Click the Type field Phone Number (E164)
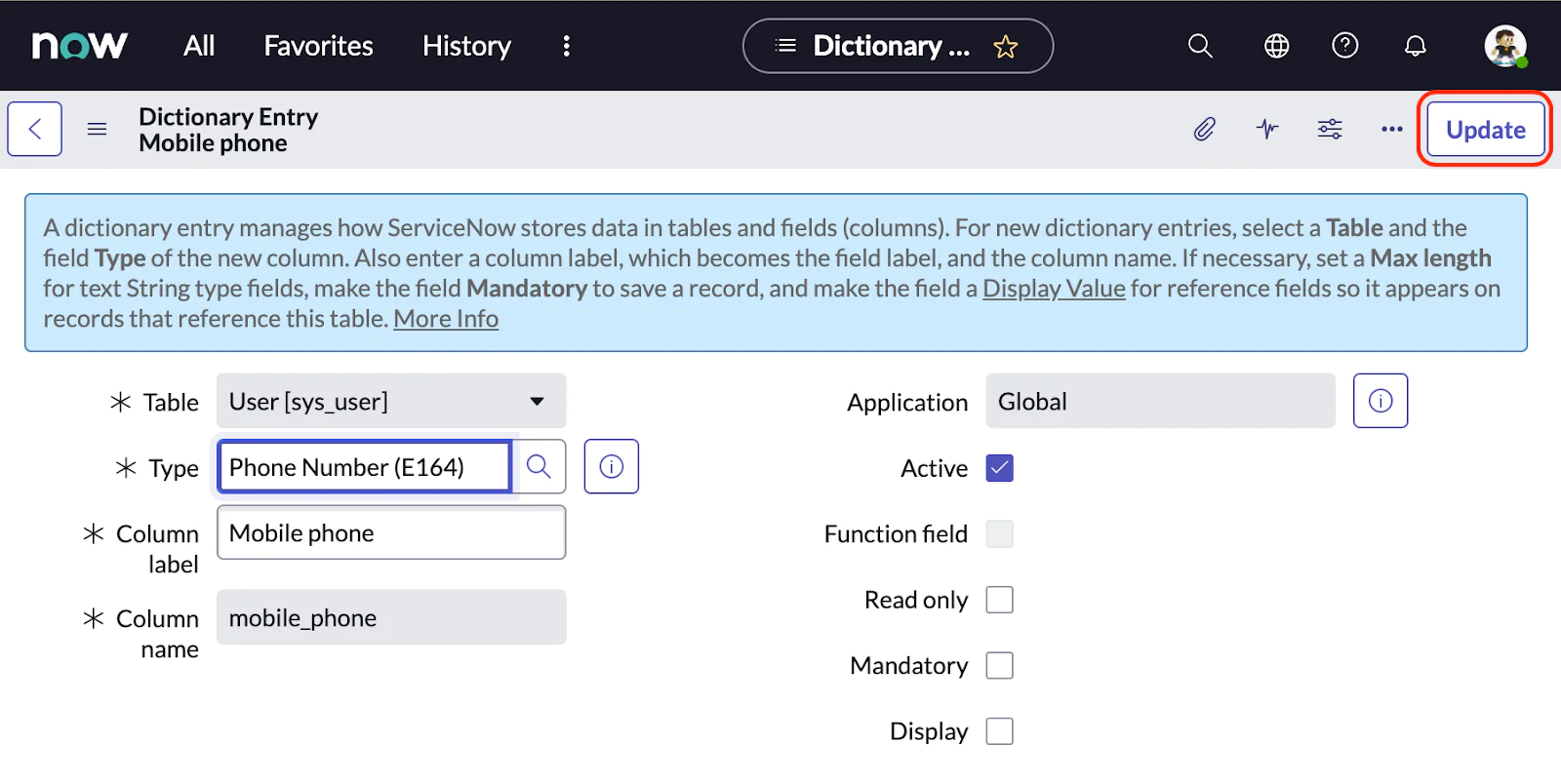1561x784 pixels. (x=364, y=467)
